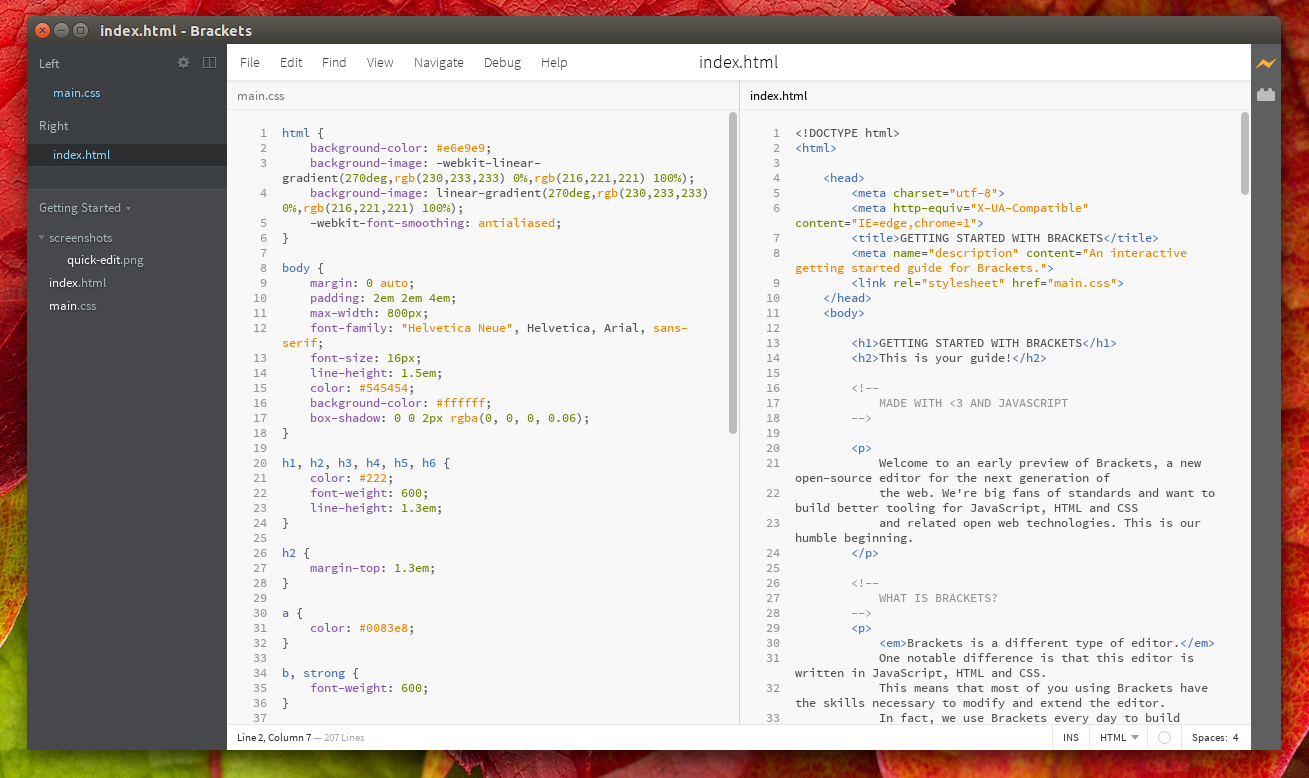Toggle the split view layout icon
1309x778 pixels.
pos(209,62)
